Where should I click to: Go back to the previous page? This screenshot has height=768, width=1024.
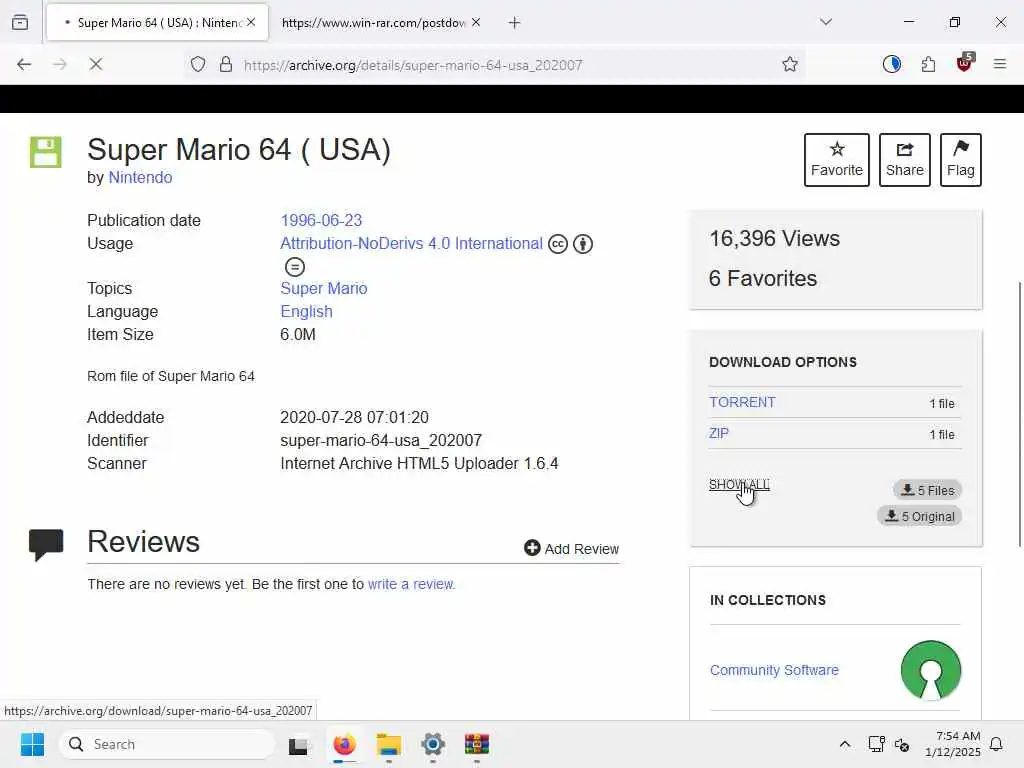point(24,64)
